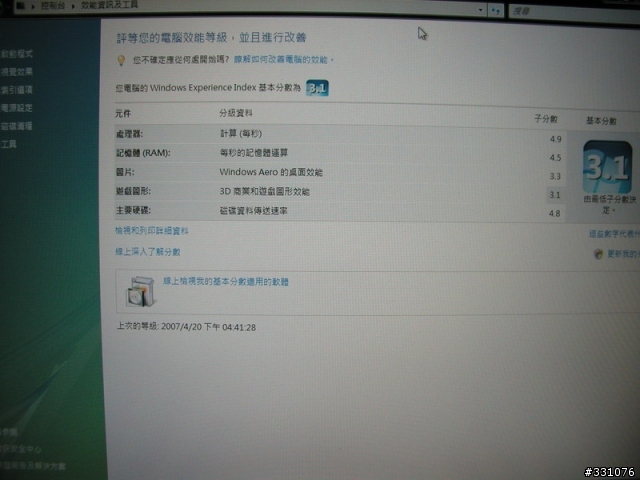Screen dimensions: 640x480
Task: Click the 評等您的電腦效能等級 heading
Action: (x=211, y=38)
